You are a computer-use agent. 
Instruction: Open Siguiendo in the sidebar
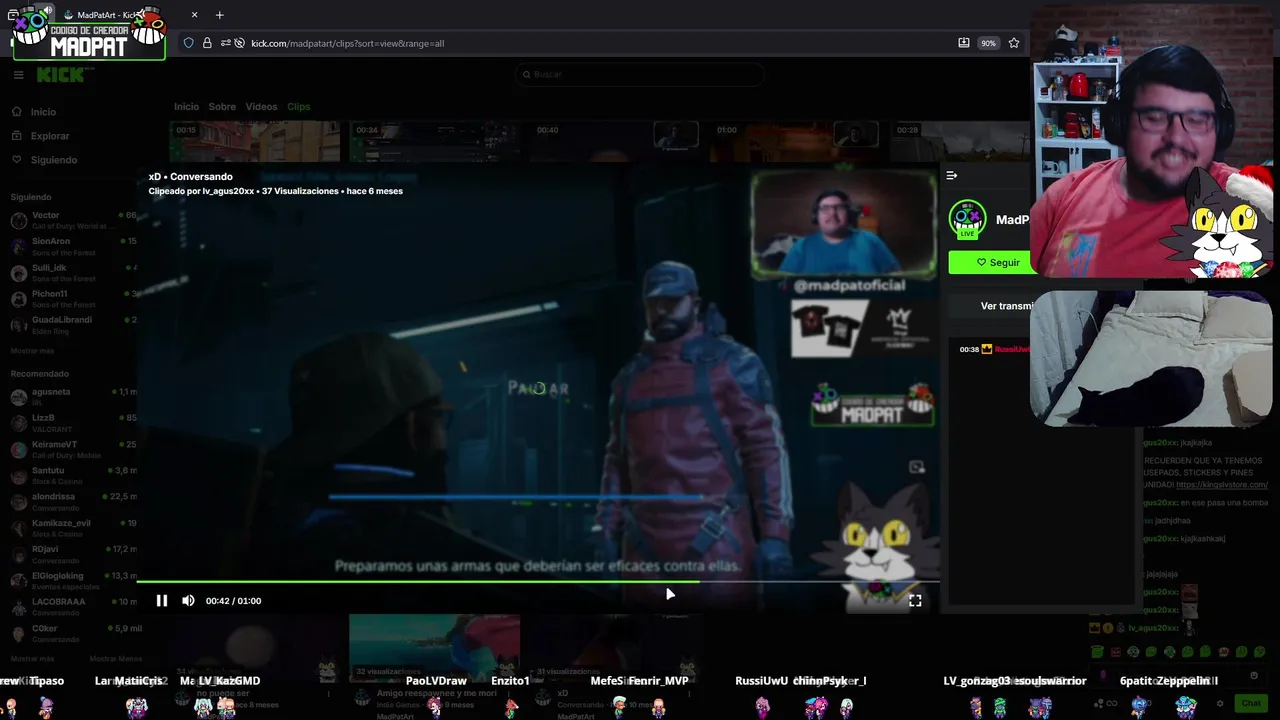[54, 160]
